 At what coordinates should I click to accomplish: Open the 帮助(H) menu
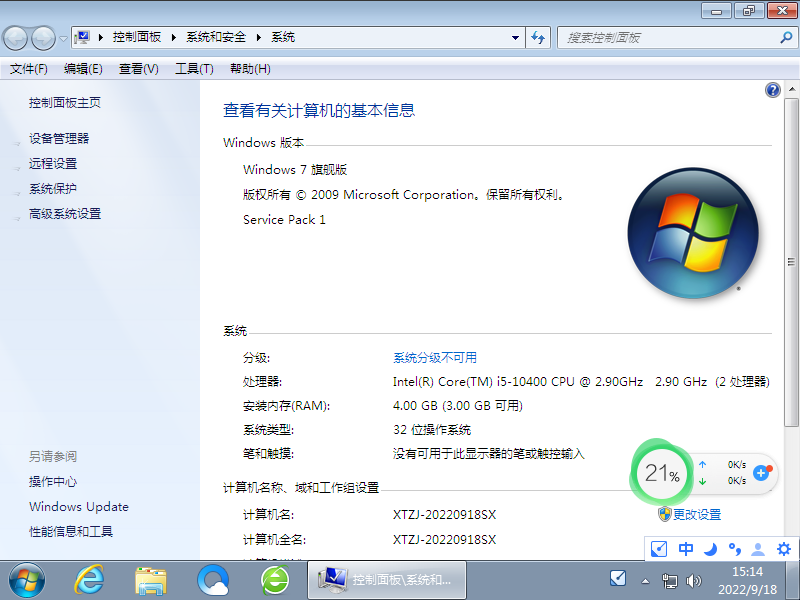[x=250, y=69]
